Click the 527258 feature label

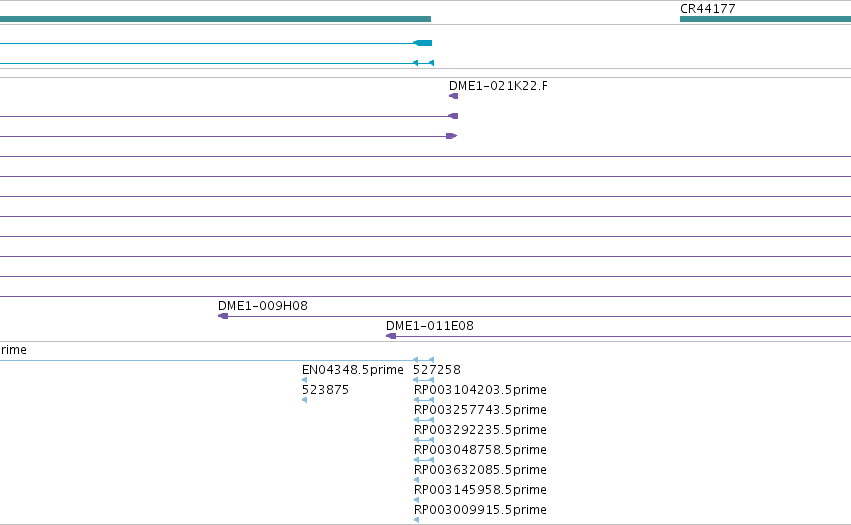pos(436,370)
